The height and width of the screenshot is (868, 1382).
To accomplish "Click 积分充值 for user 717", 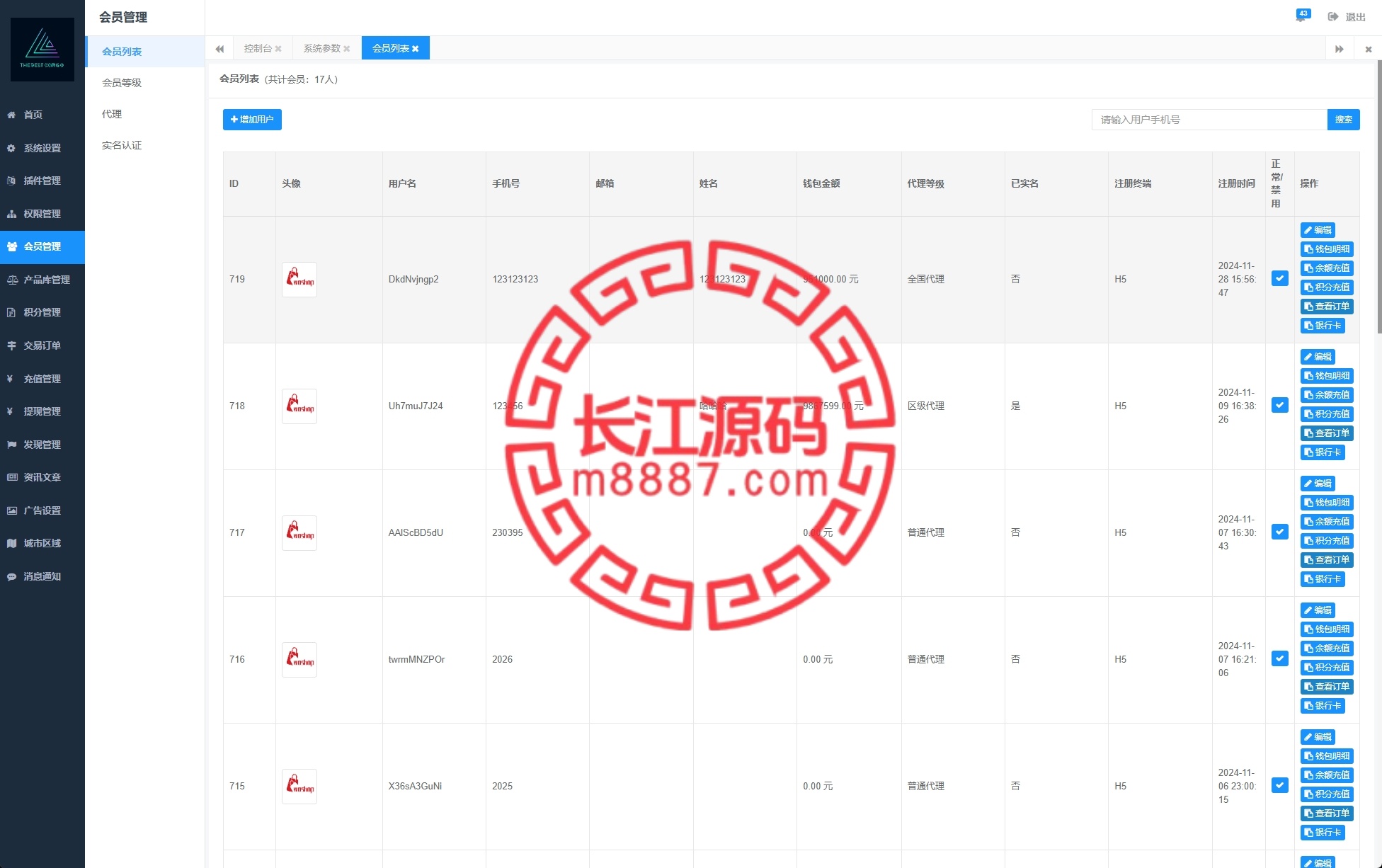I will [x=1327, y=541].
